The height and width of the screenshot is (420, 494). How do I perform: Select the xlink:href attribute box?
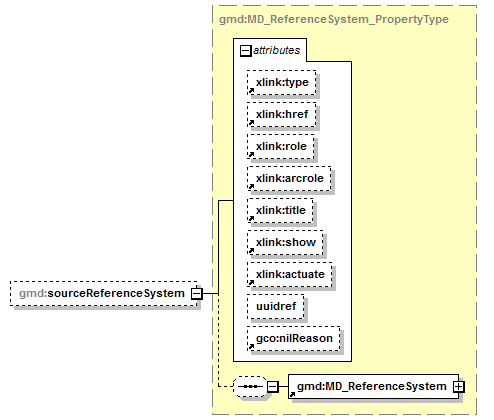coord(282,114)
